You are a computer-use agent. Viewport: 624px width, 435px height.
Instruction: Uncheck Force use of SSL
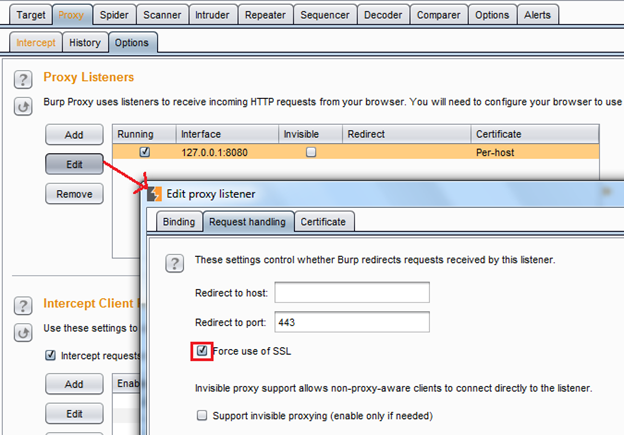203,351
